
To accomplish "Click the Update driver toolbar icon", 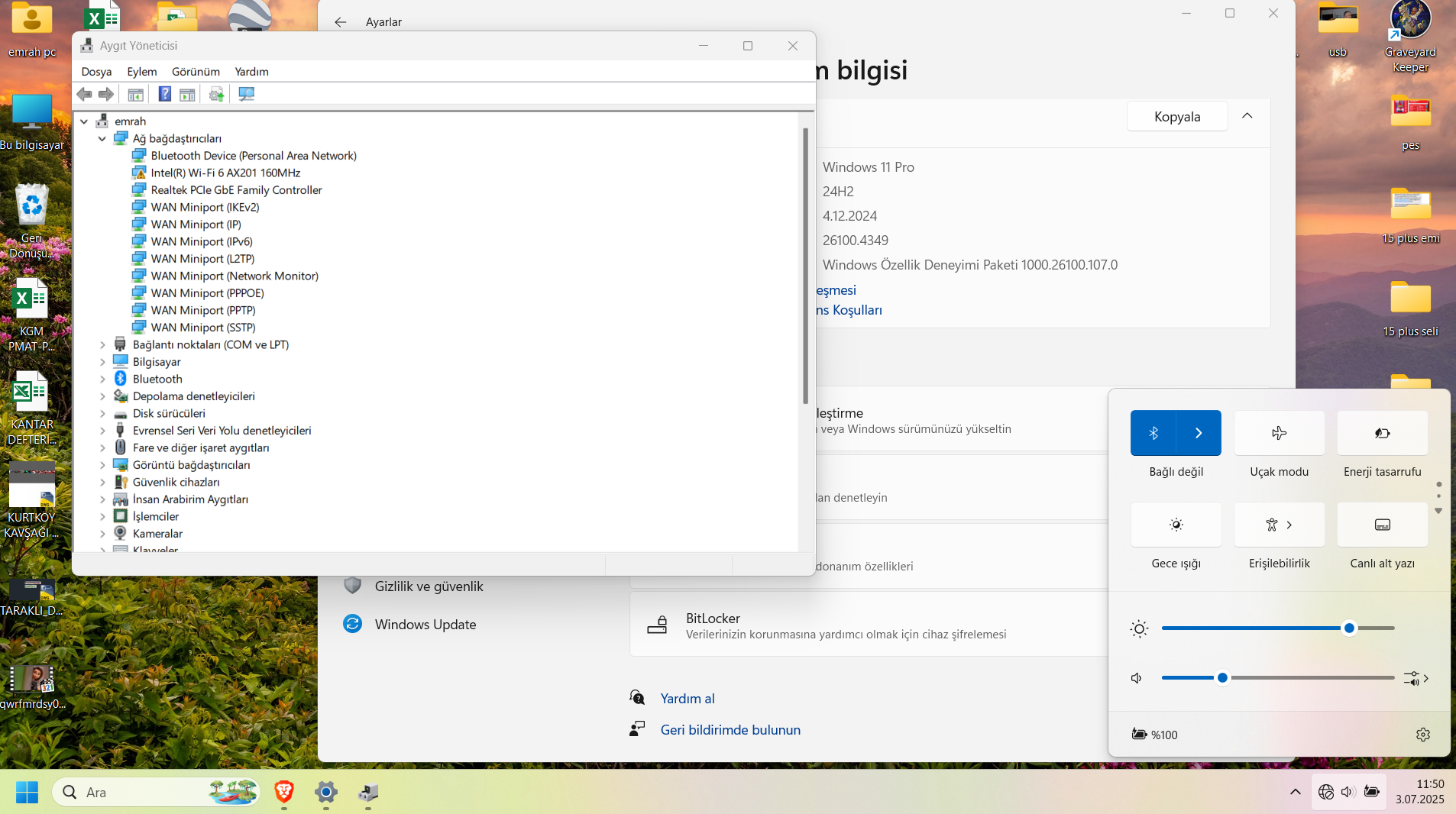I will coord(216,94).
